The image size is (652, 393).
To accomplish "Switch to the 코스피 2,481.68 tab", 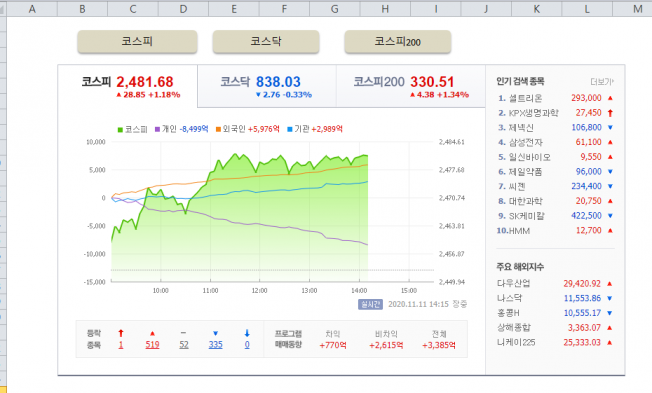I will (x=128, y=86).
